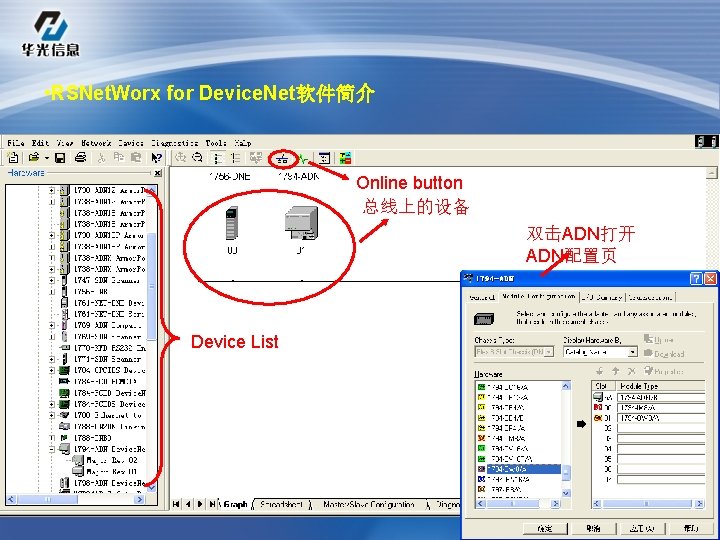Image resolution: width=720 pixels, height=540 pixels.
Task: Select Major Rev 02 under 1794-ADN
Action: [111, 460]
